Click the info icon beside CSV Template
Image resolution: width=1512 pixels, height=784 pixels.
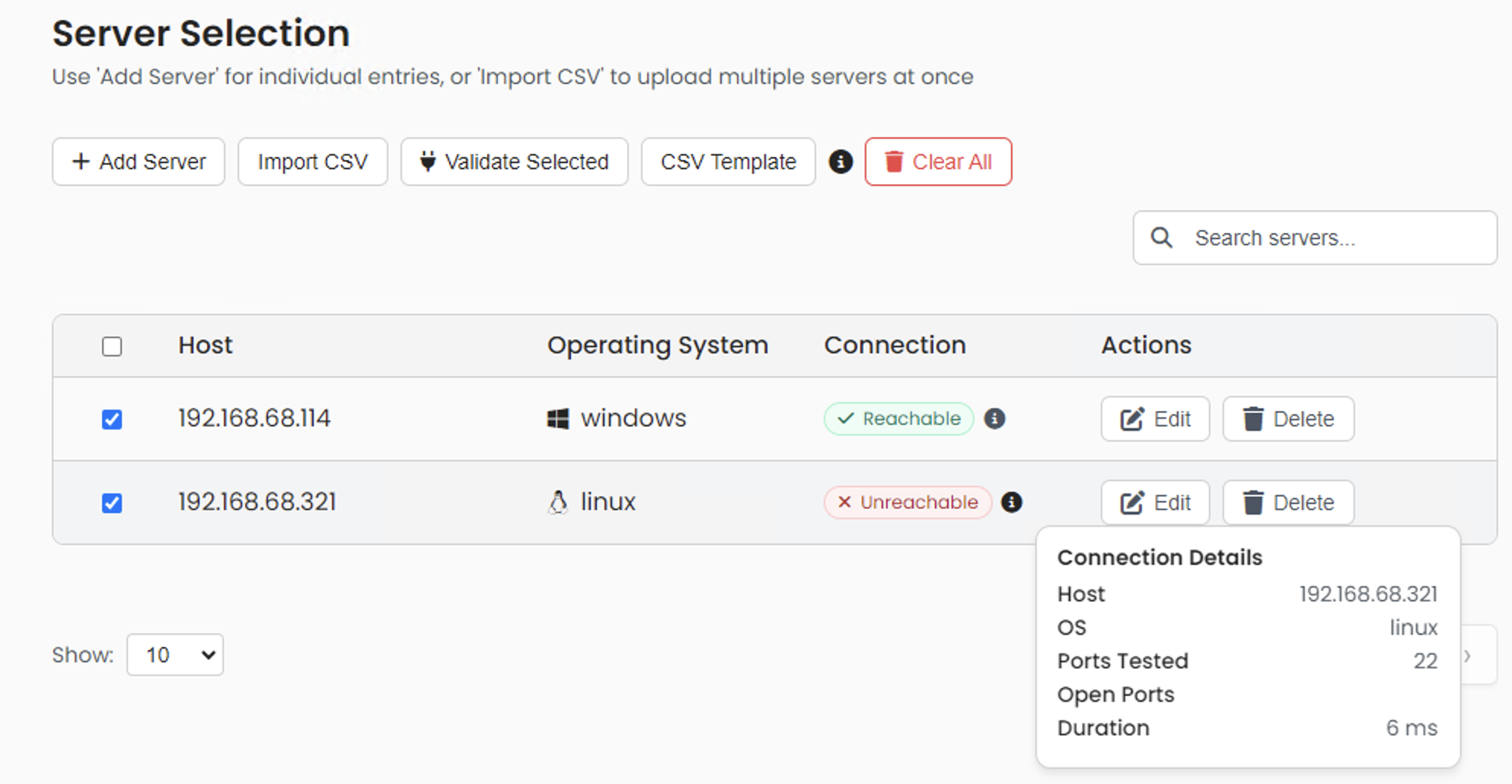tap(840, 161)
